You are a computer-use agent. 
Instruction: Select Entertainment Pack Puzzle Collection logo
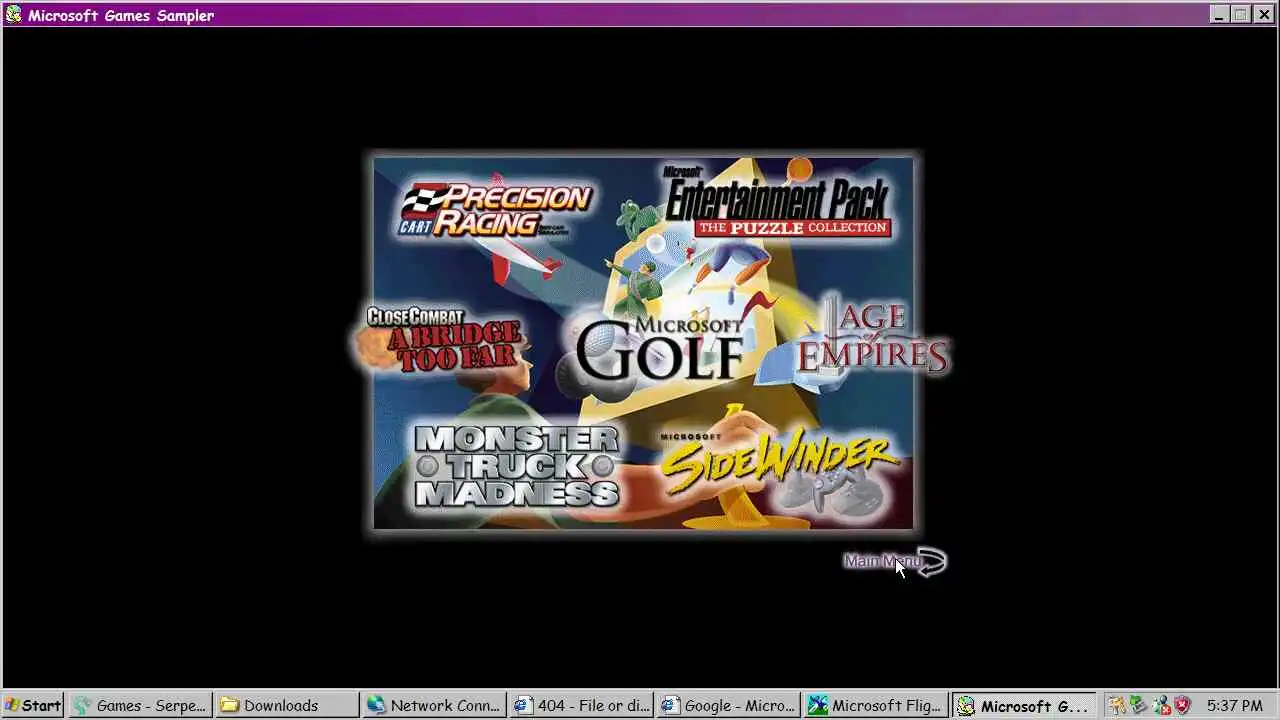coord(777,203)
